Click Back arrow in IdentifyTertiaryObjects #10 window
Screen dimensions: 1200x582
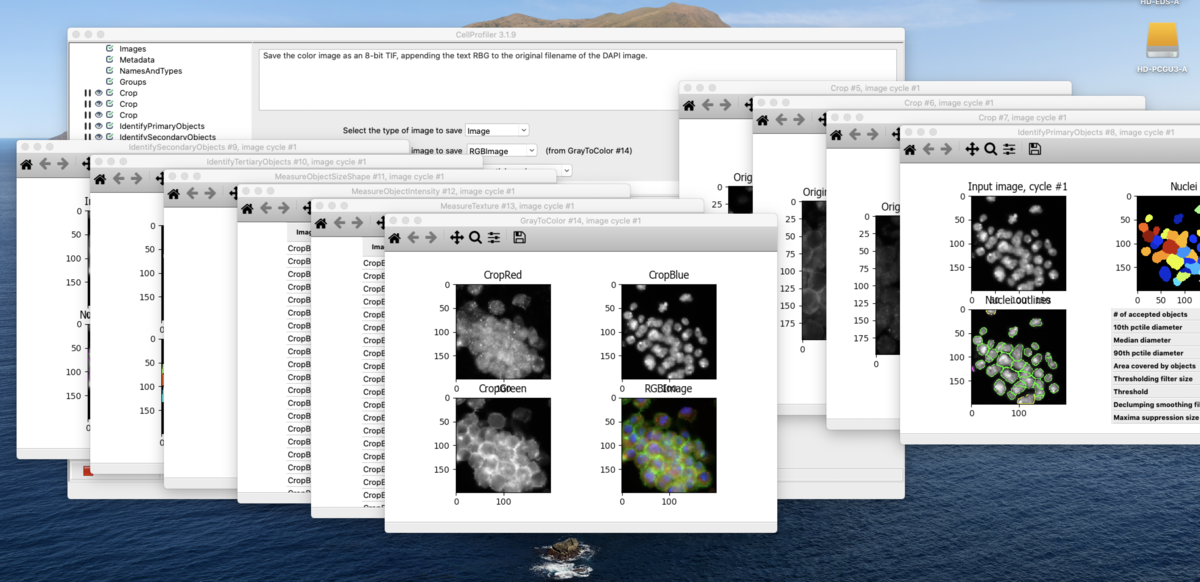119,179
